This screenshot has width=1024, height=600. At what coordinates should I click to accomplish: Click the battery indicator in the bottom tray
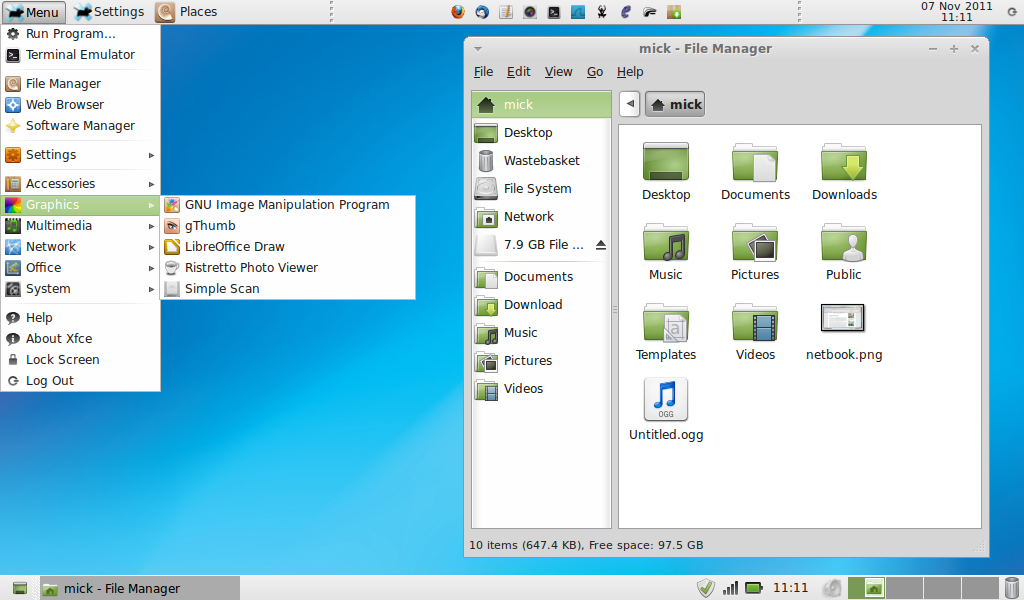tap(754, 588)
